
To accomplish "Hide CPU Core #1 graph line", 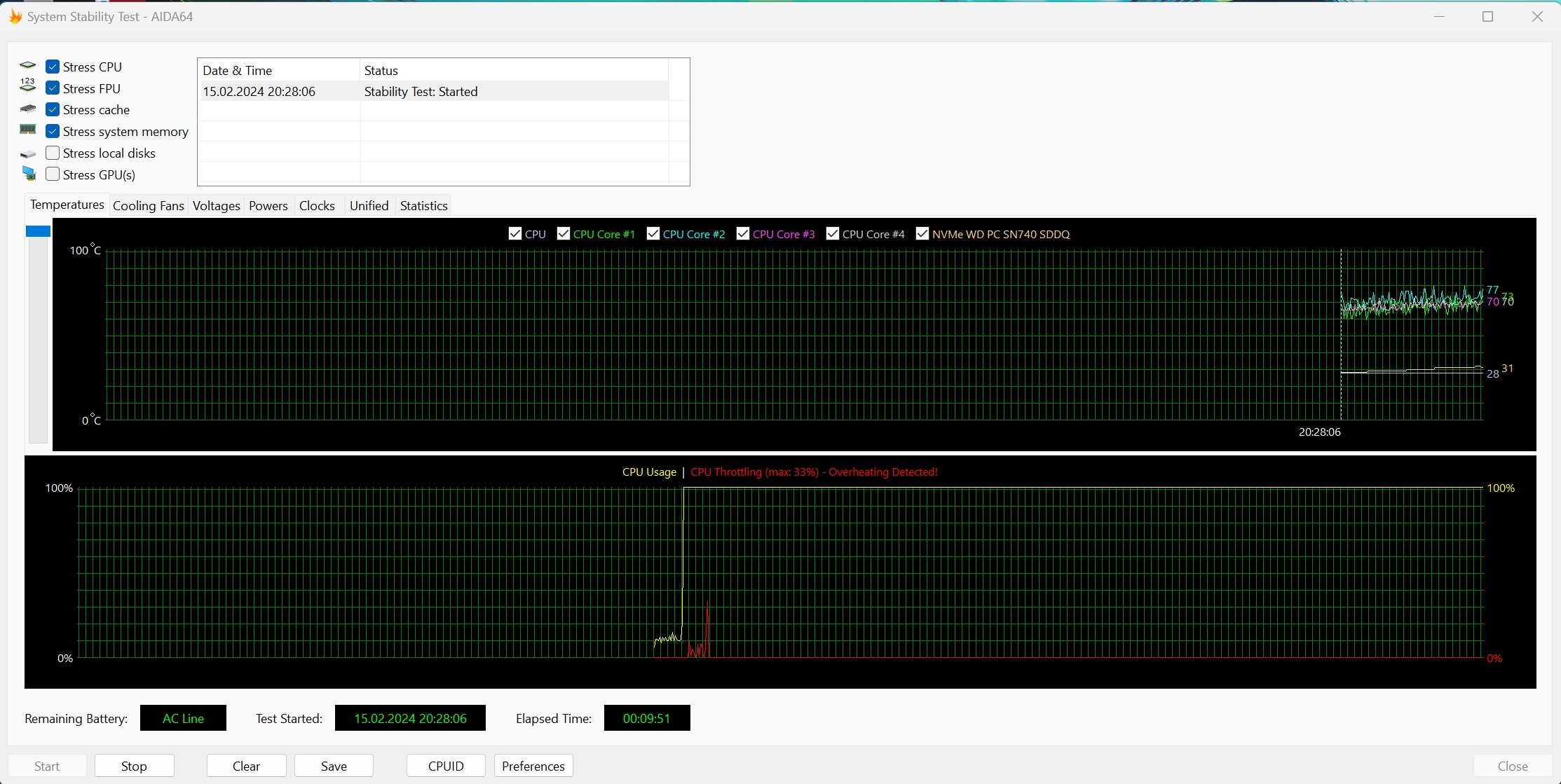I will click(564, 233).
